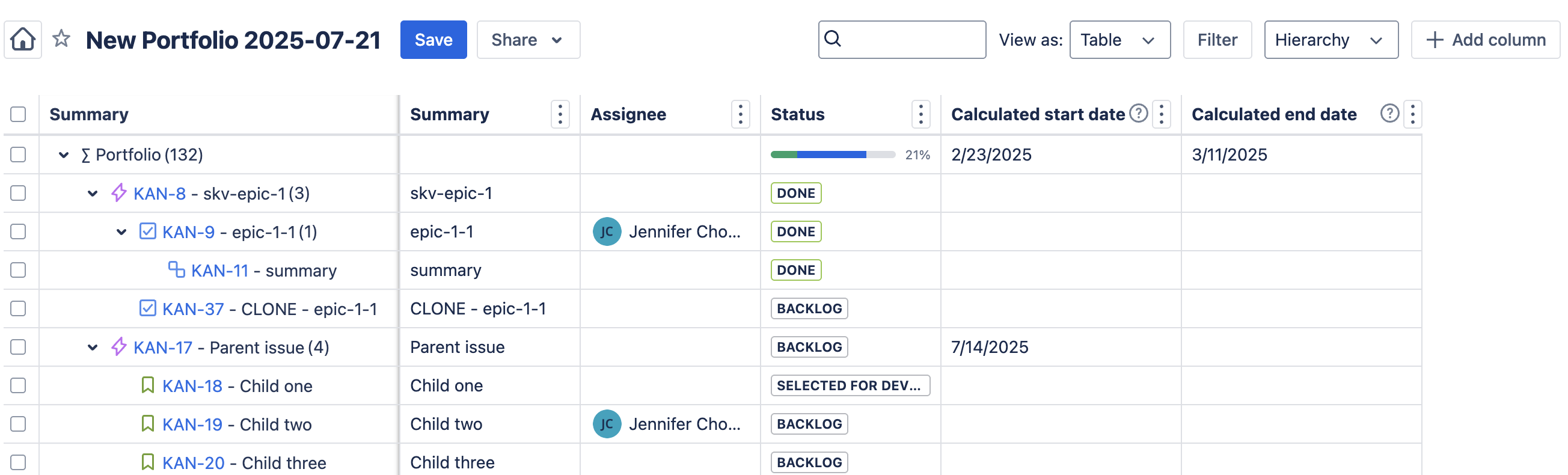Screen dimensions: 1568x475
Task: Open the Hierarchy dropdown
Action: coord(1331,40)
